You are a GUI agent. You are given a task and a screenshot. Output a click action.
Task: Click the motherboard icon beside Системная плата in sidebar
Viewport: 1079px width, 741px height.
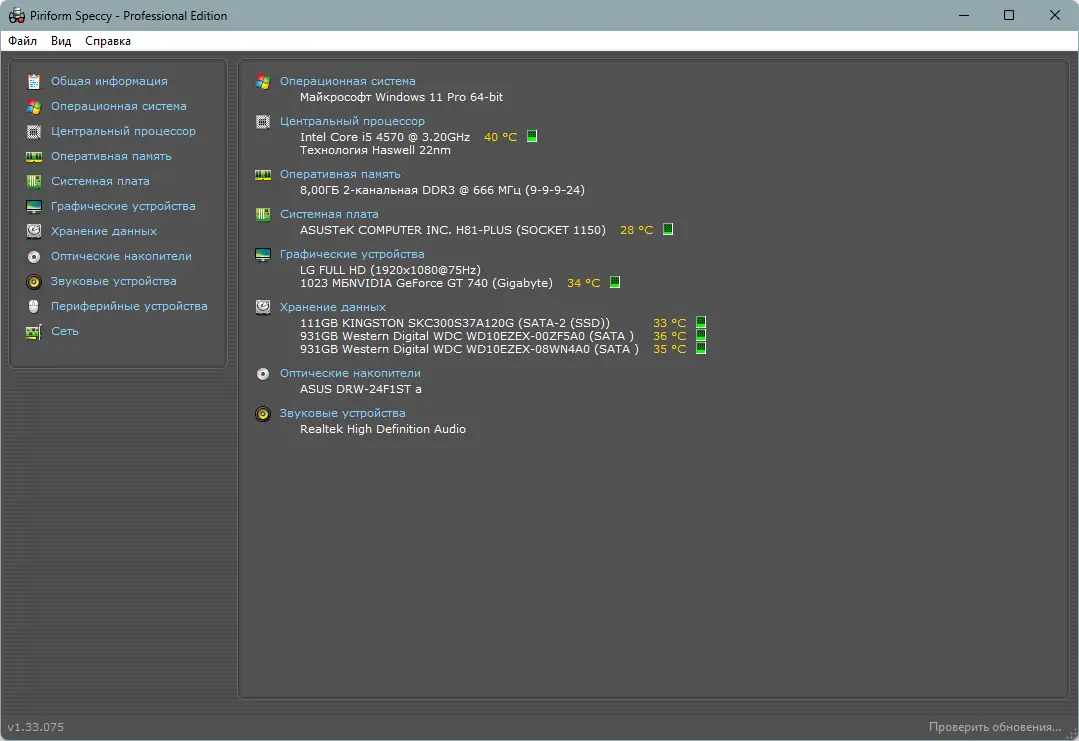pos(34,182)
